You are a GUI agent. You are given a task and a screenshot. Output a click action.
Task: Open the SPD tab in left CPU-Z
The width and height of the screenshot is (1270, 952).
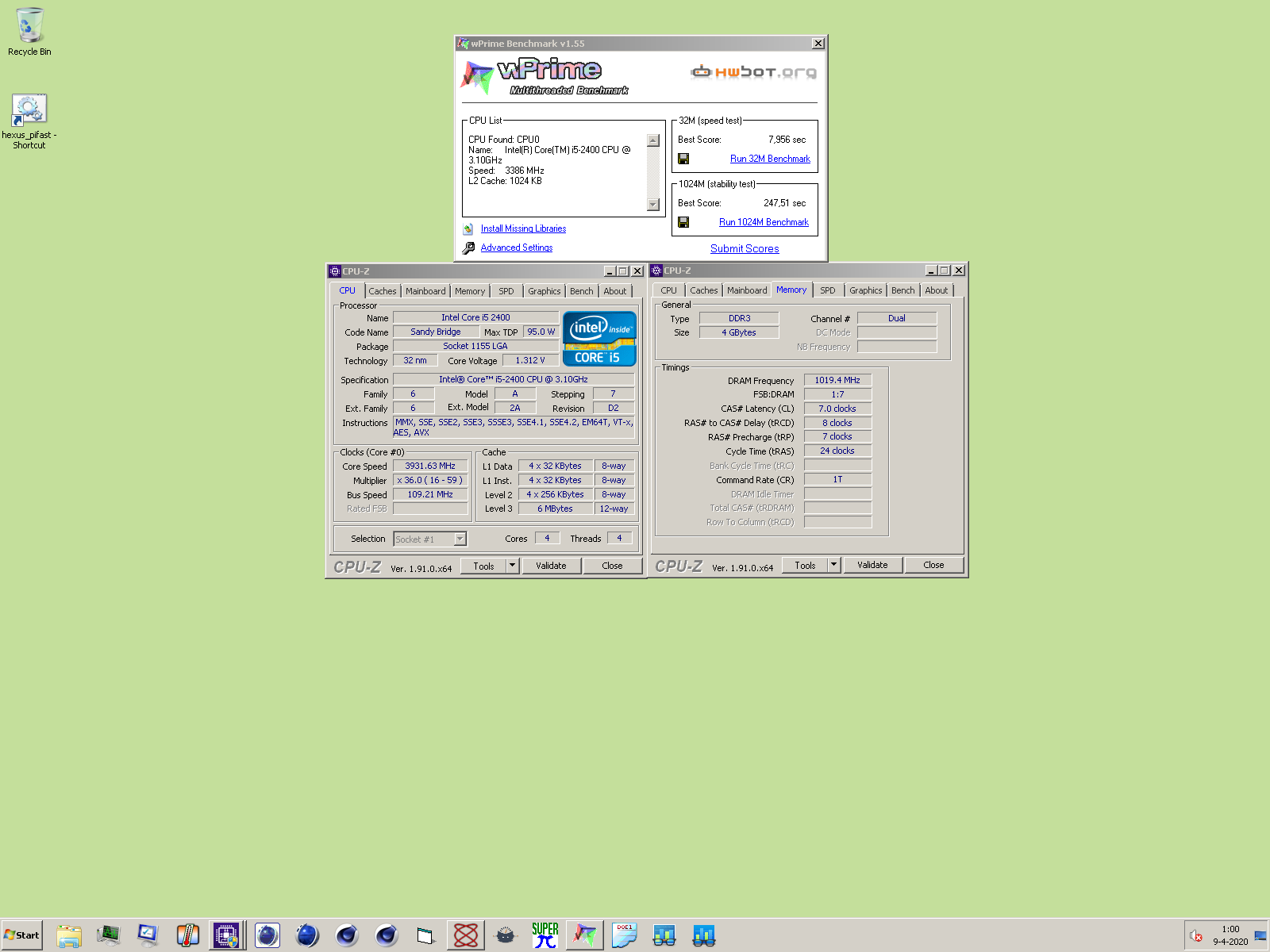[506, 291]
